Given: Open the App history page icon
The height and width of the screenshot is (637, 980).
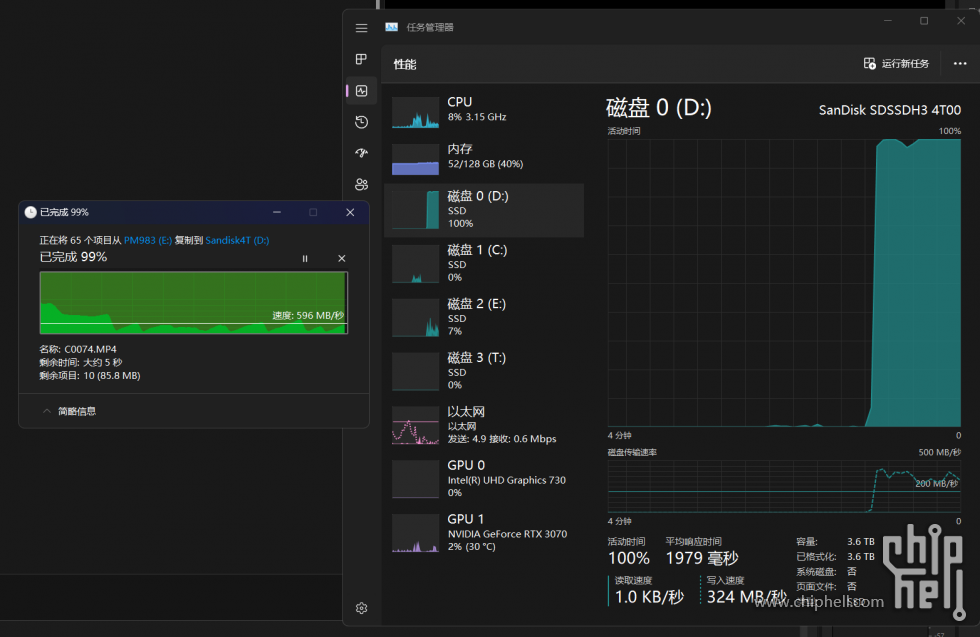Looking at the screenshot, I should pos(361,122).
